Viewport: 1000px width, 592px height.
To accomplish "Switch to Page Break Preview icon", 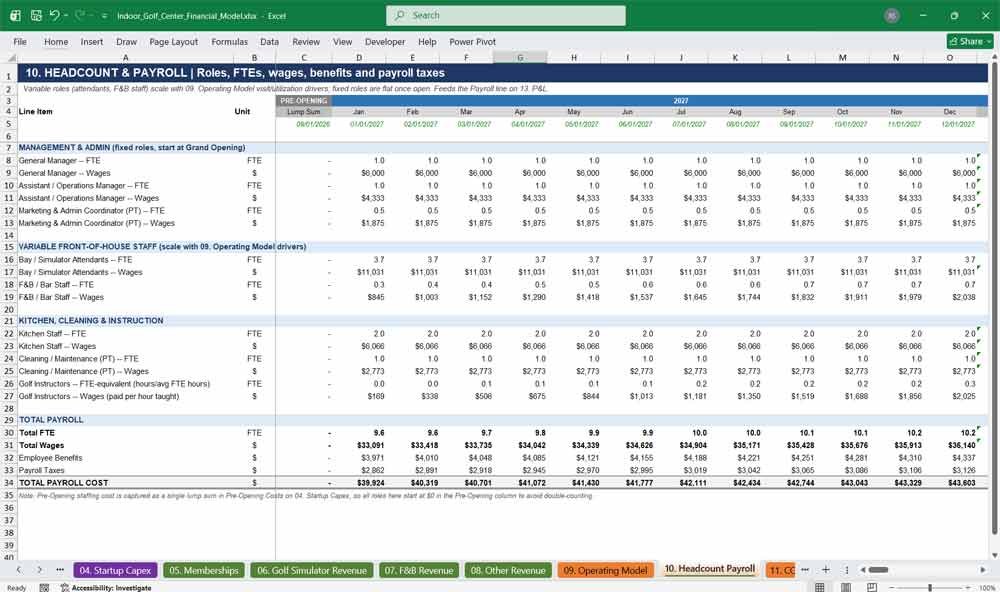I will coord(871,587).
